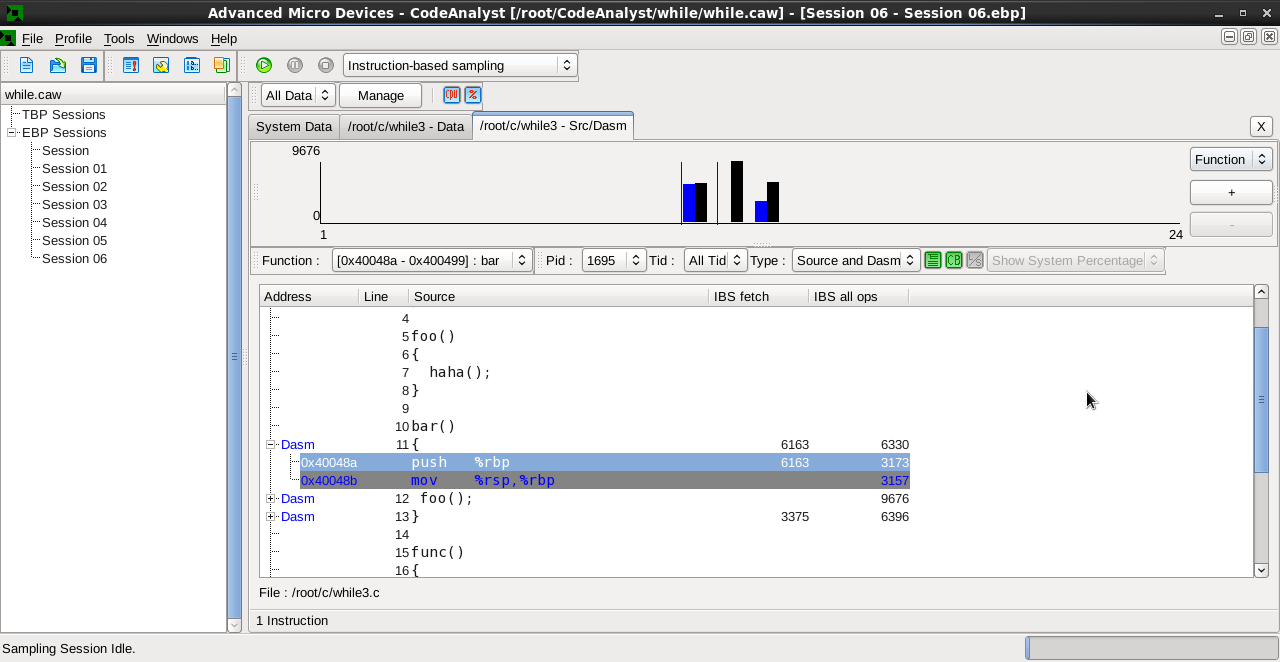Switch to the System Data tab
The width and height of the screenshot is (1280, 662).
[x=293, y=126]
